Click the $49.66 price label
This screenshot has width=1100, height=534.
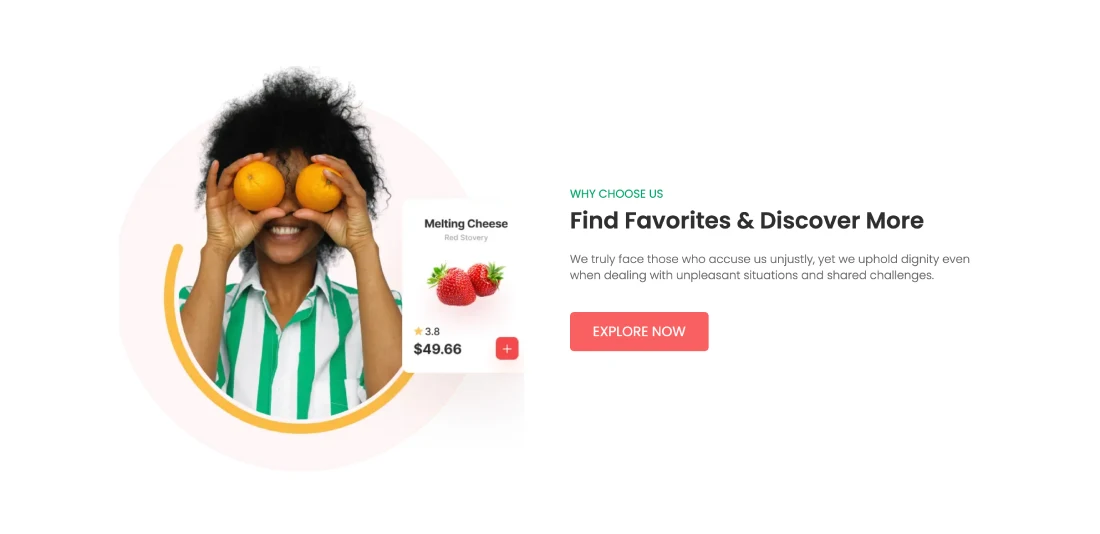point(437,349)
